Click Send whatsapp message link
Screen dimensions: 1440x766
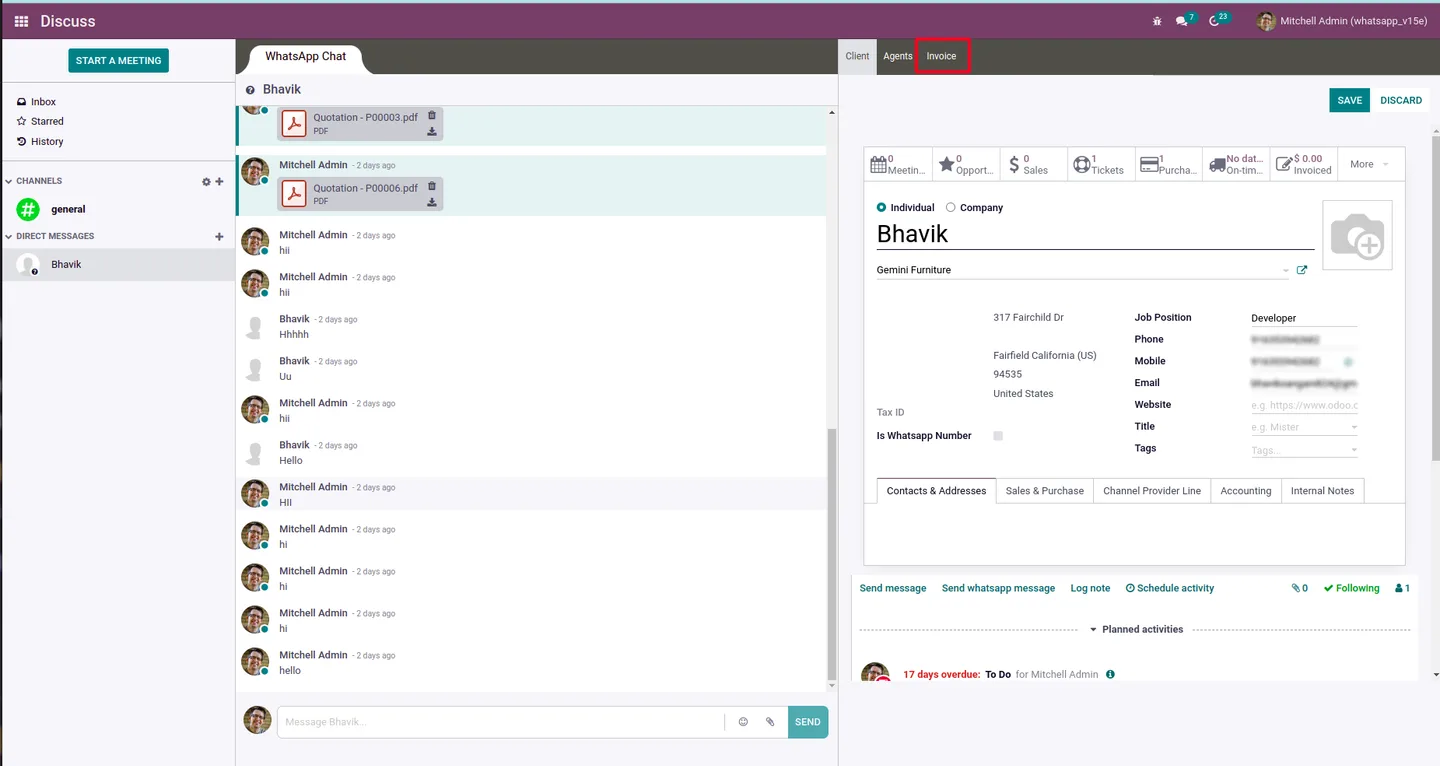click(x=998, y=588)
